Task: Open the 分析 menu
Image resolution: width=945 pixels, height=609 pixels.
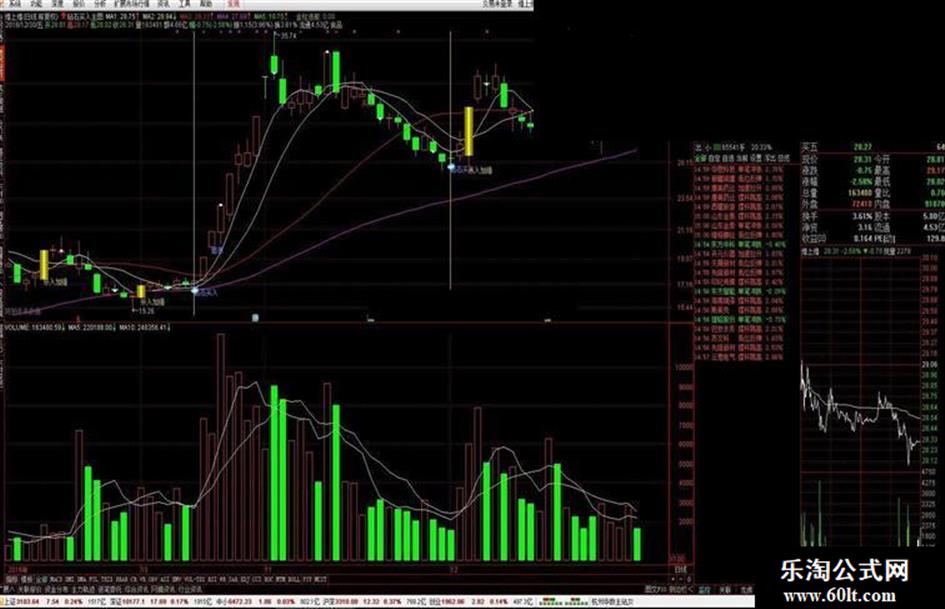Action: [x=99, y=4]
